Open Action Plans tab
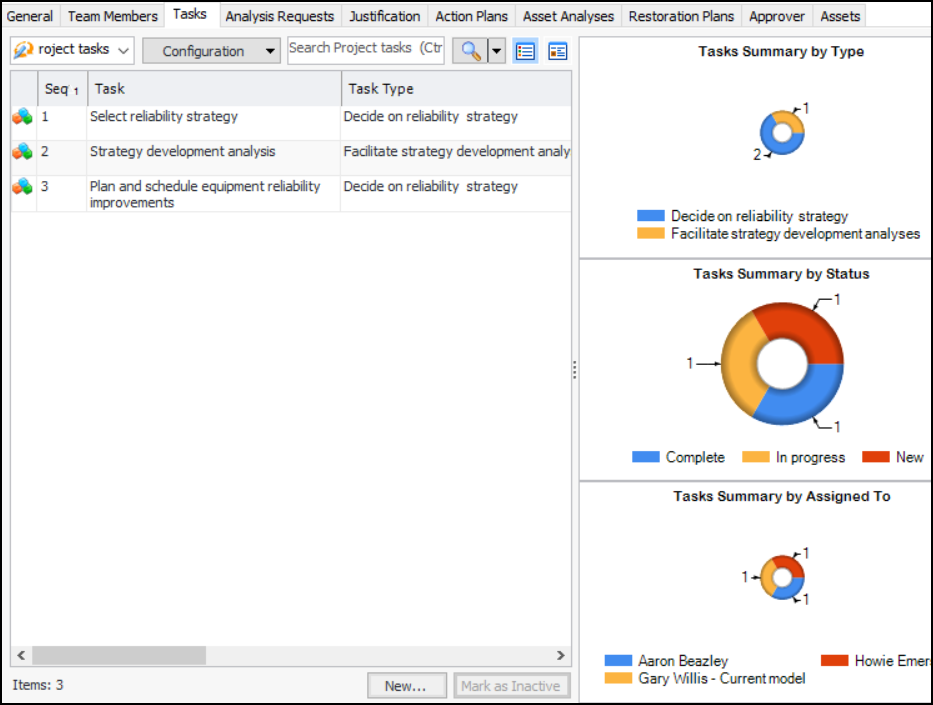This screenshot has width=933, height=705. pos(471,16)
